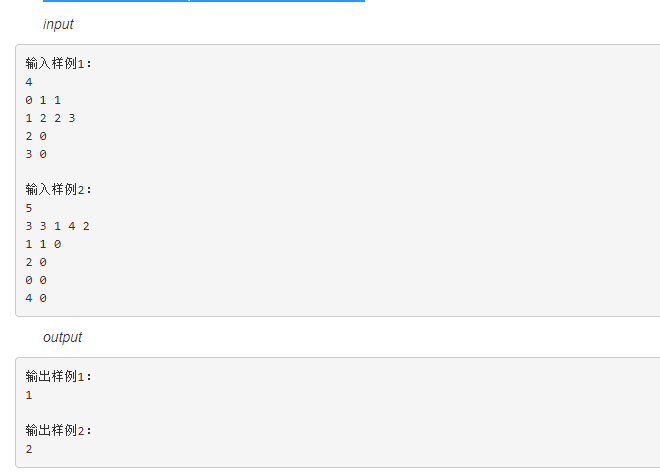Click the "1 1 0" line
660x475 pixels.
tap(43, 244)
